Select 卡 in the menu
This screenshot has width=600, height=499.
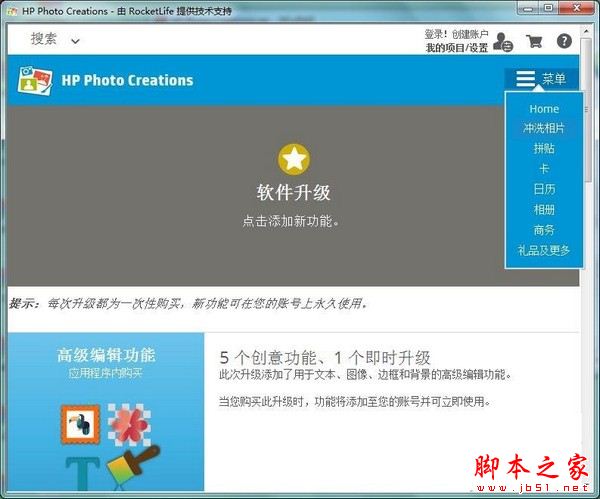[x=544, y=169]
